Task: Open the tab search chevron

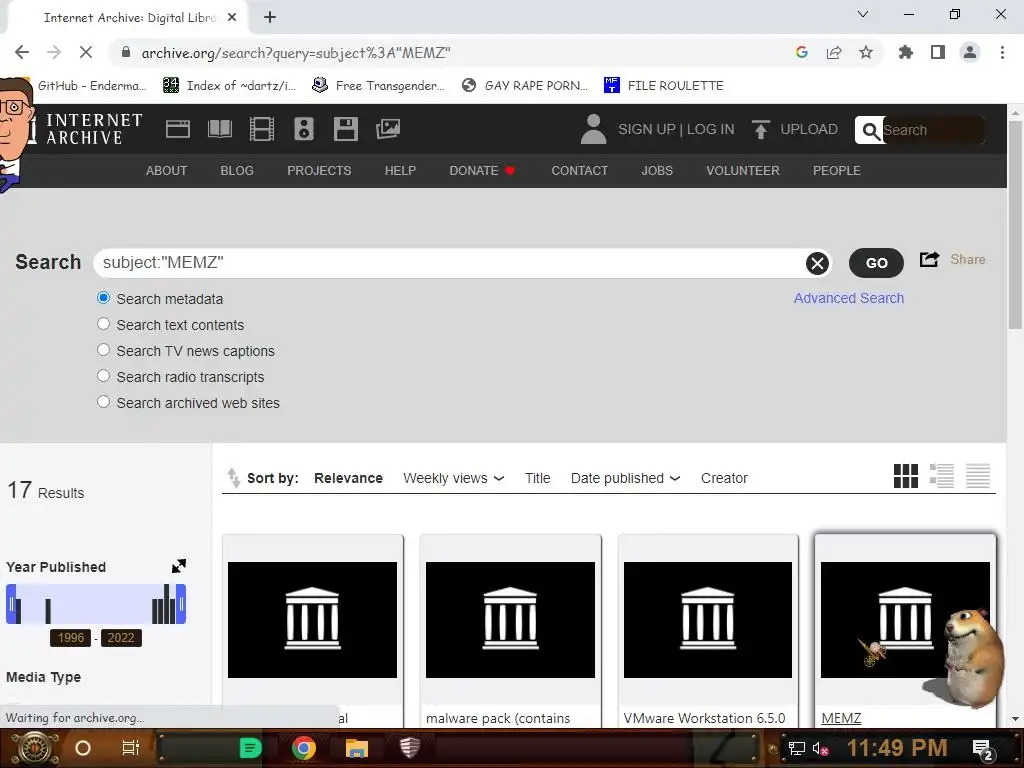Action: click(x=863, y=14)
